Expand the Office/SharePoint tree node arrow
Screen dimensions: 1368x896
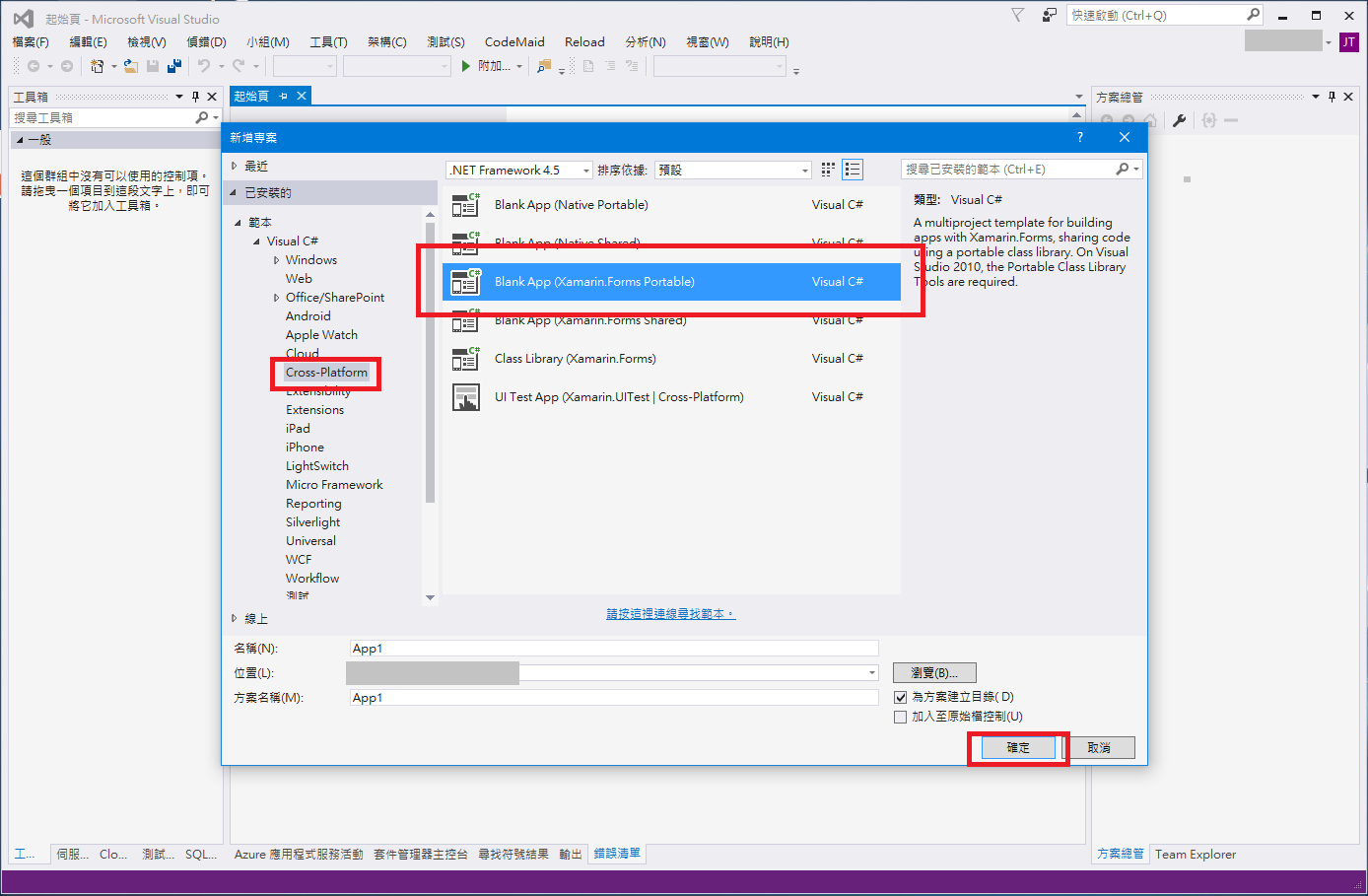(x=276, y=298)
